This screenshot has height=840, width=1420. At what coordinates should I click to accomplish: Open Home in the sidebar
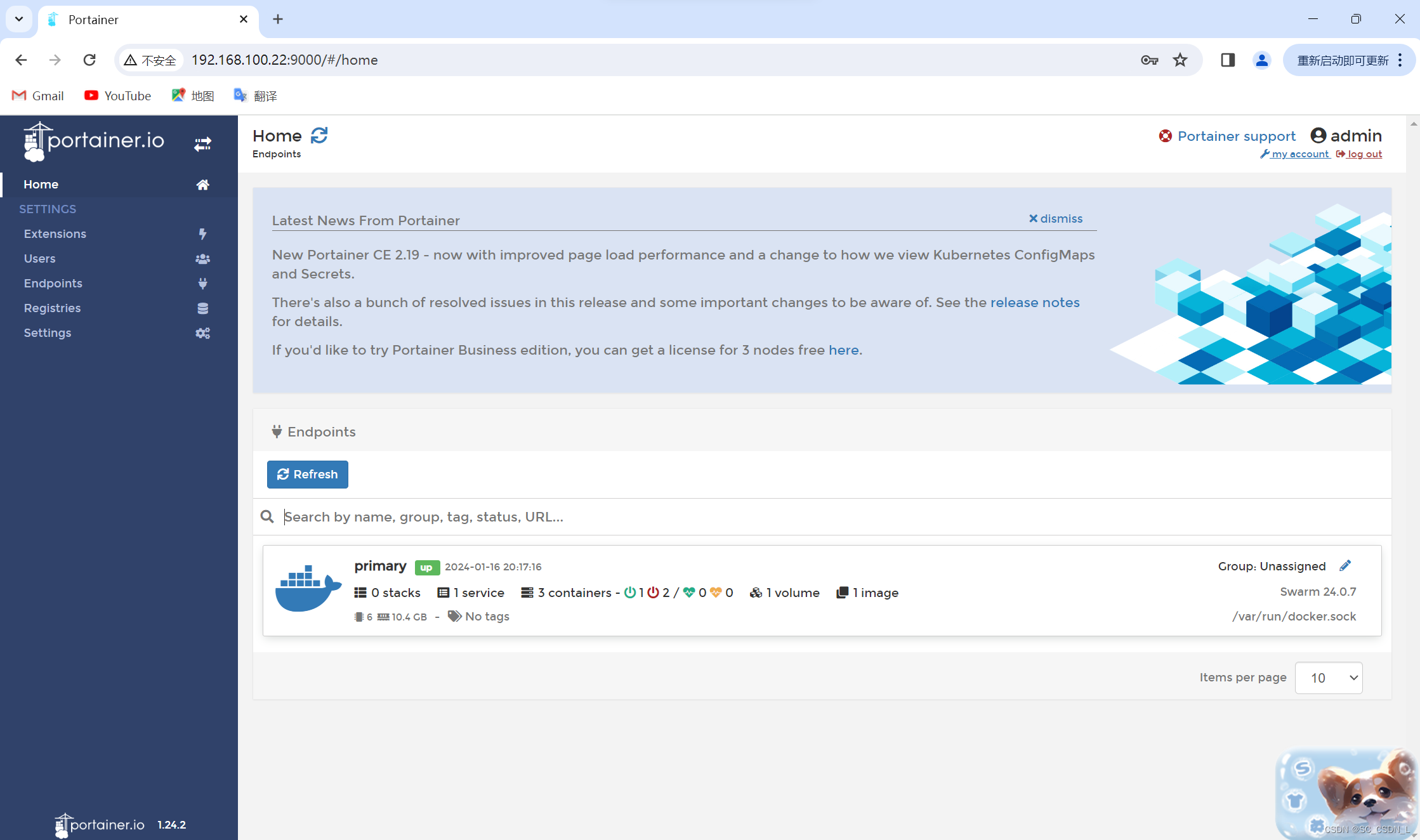click(x=119, y=185)
